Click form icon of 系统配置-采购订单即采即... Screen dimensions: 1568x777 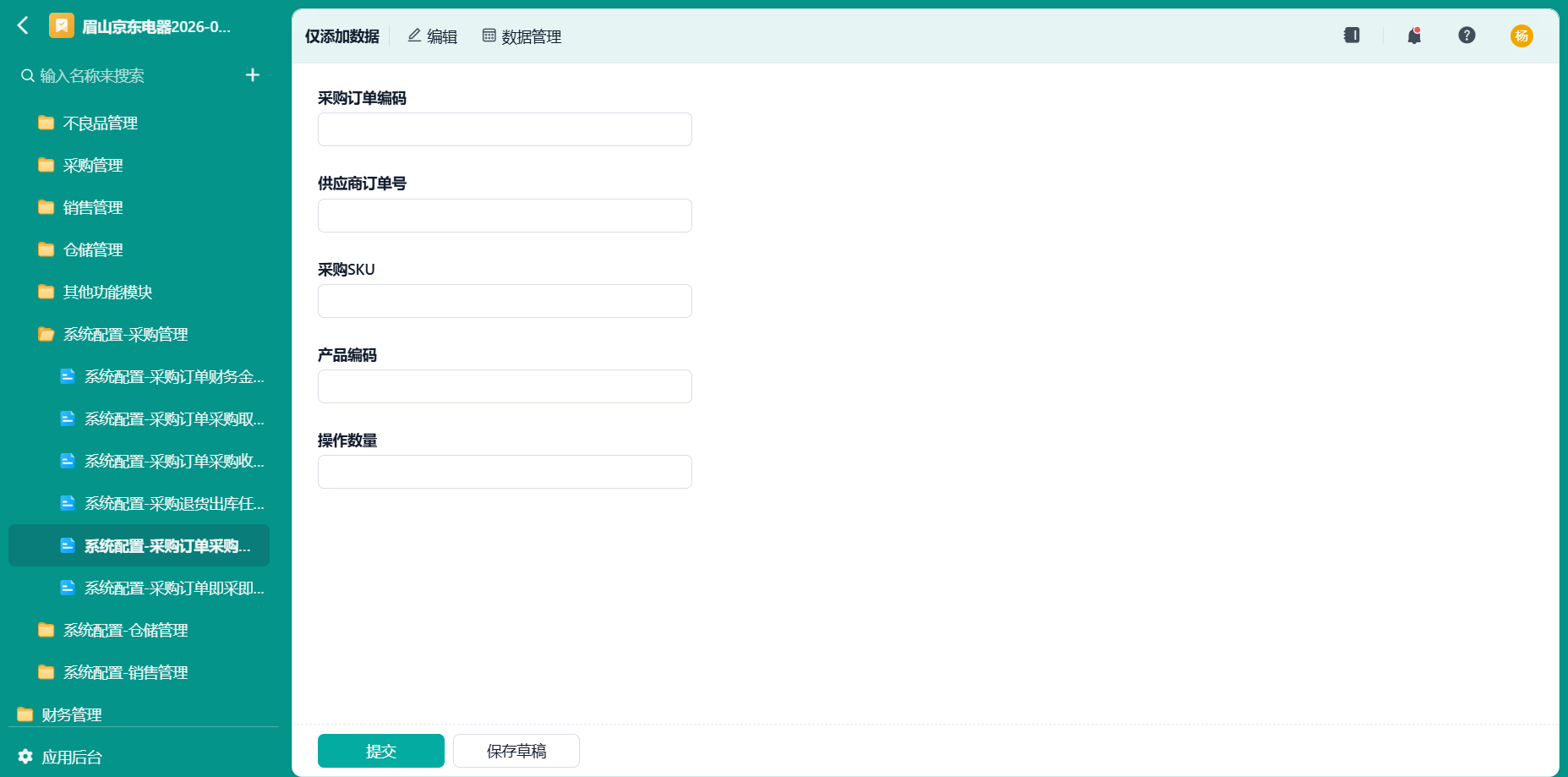tap(68, 588)
